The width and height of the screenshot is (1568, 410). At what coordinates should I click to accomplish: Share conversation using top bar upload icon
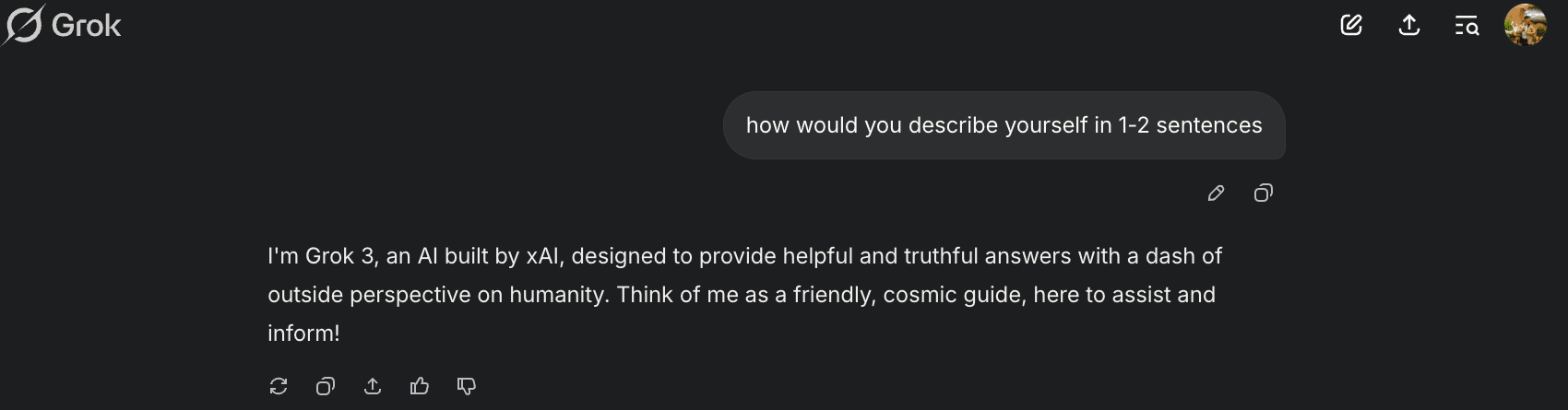coord(1408,25)
